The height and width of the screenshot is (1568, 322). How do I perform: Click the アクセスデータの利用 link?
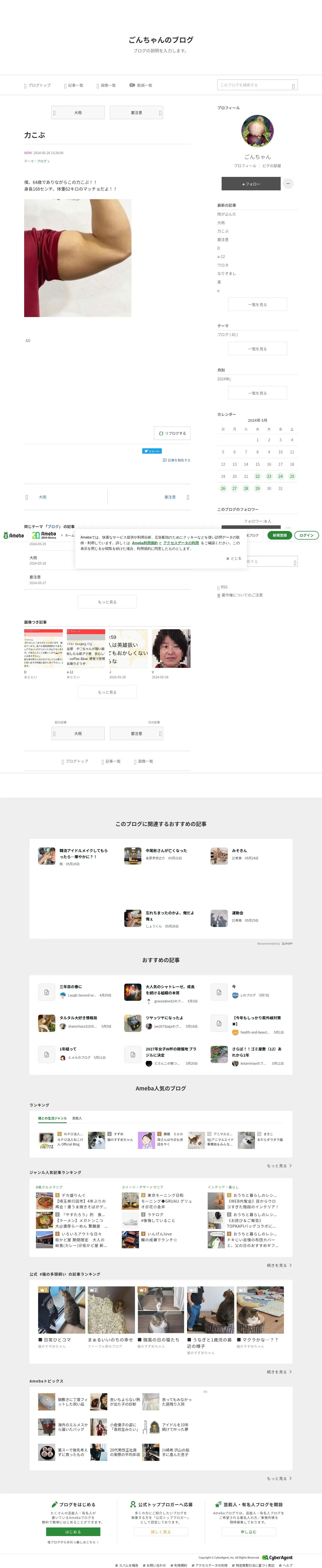click(x=181, y=543)
